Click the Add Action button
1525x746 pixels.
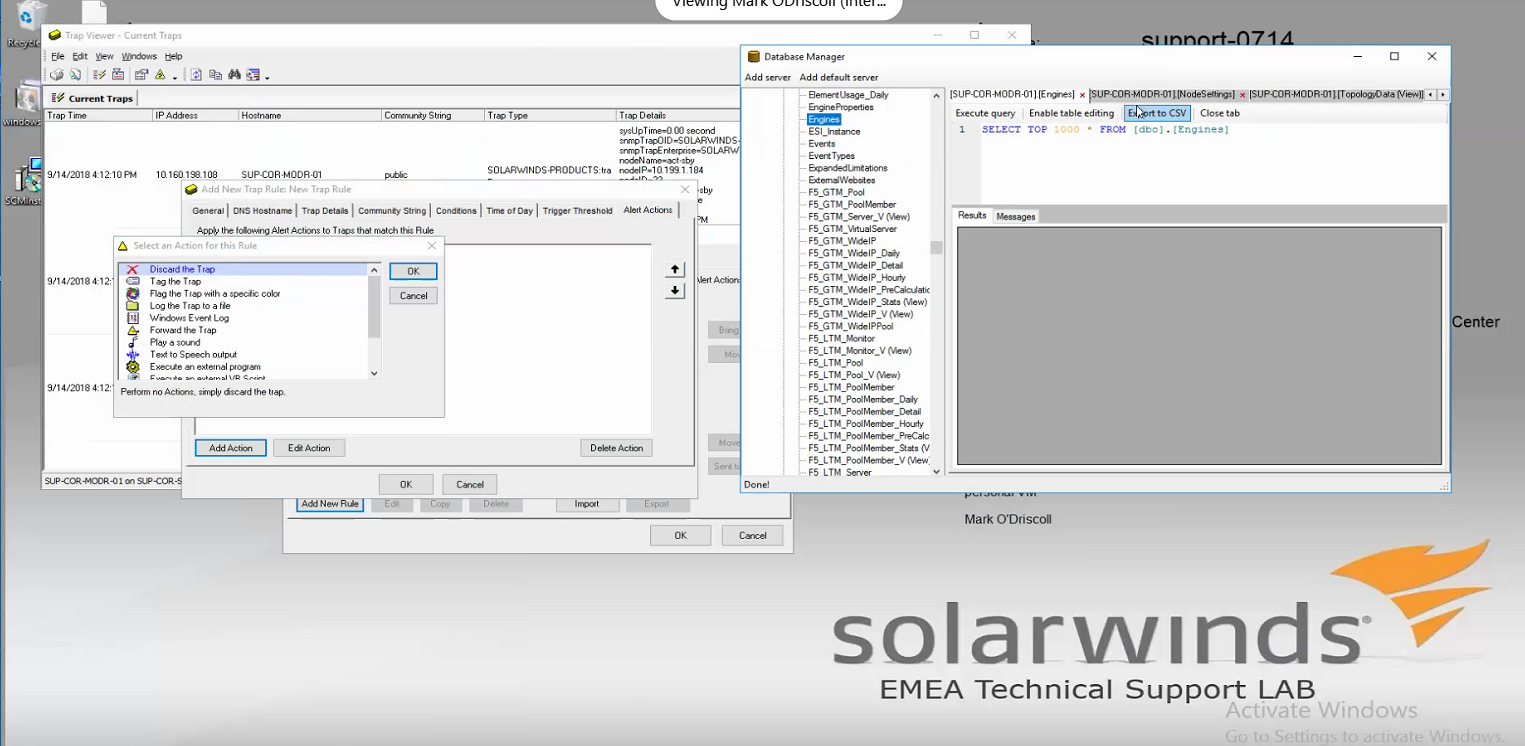(231, 448)
